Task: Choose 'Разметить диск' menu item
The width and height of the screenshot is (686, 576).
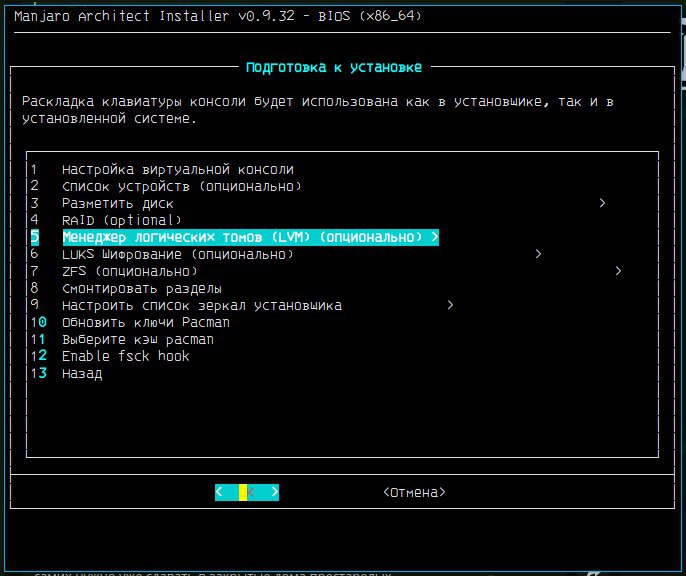Action: tap(117, 203)
